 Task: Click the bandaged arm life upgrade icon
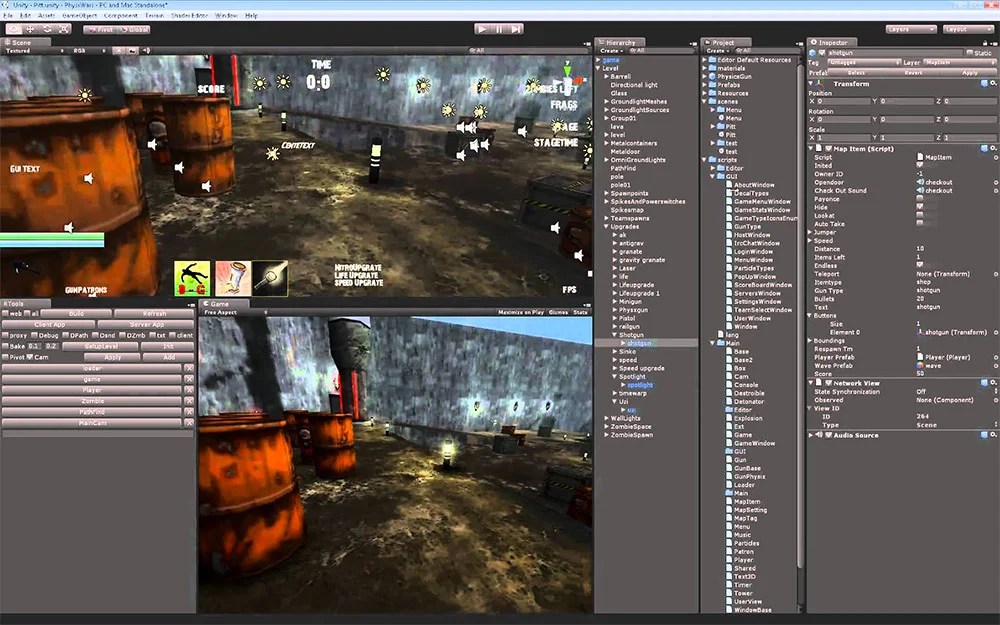point(233,278)
